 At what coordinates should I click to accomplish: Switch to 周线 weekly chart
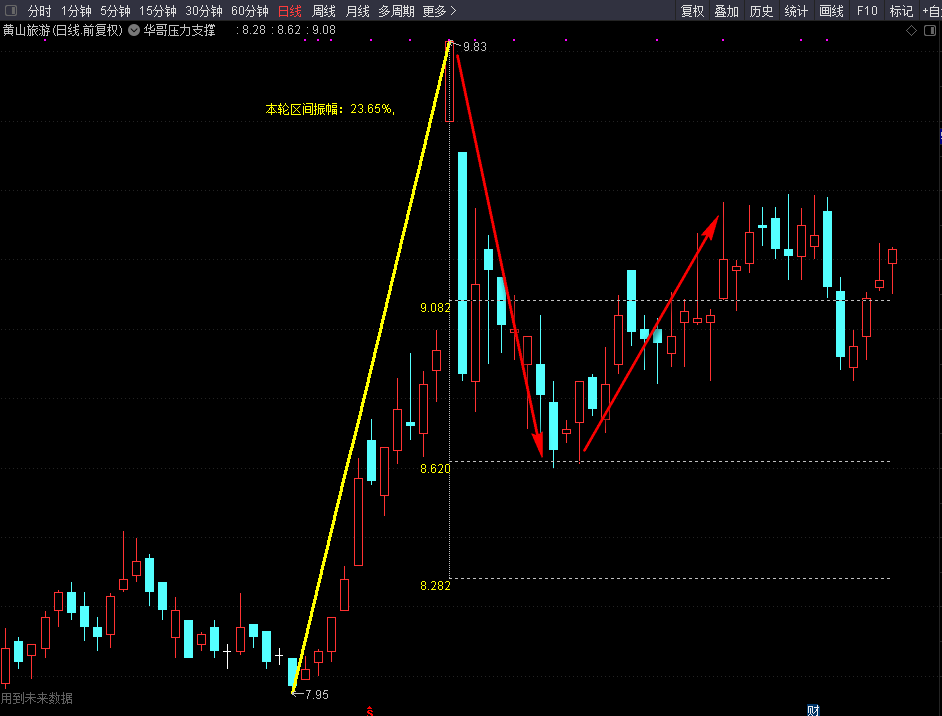tap(324, 11)
